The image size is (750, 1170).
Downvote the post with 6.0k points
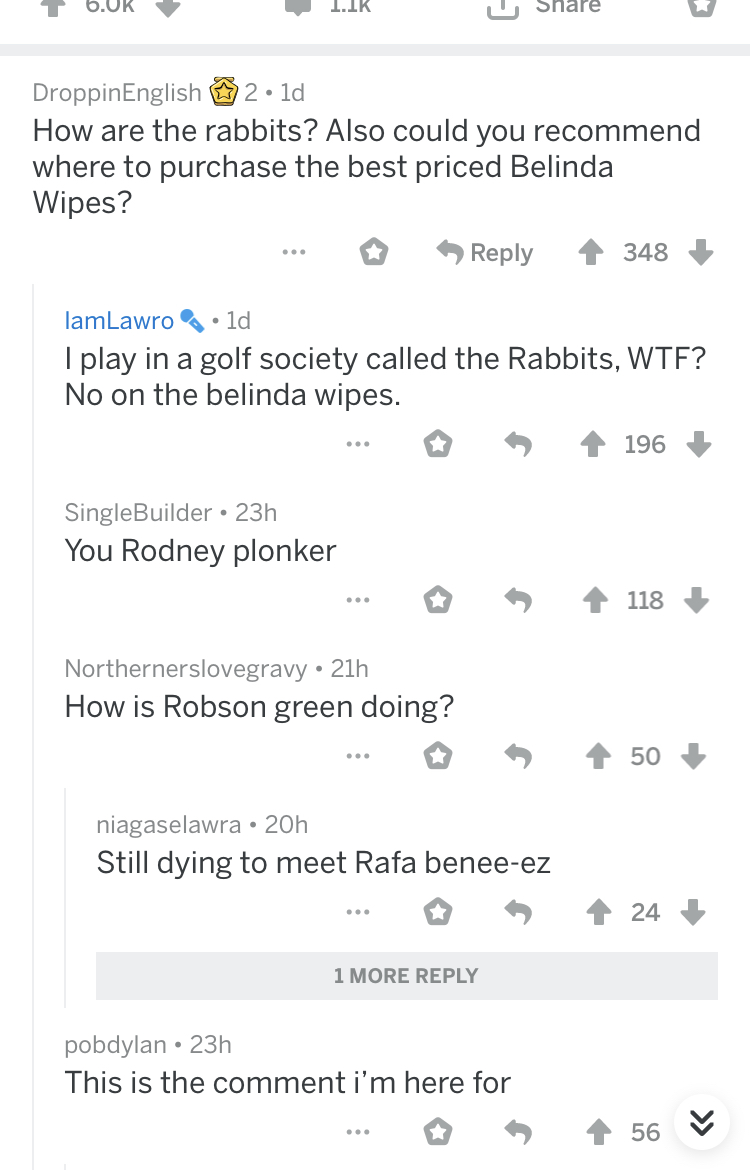[168, 8]
